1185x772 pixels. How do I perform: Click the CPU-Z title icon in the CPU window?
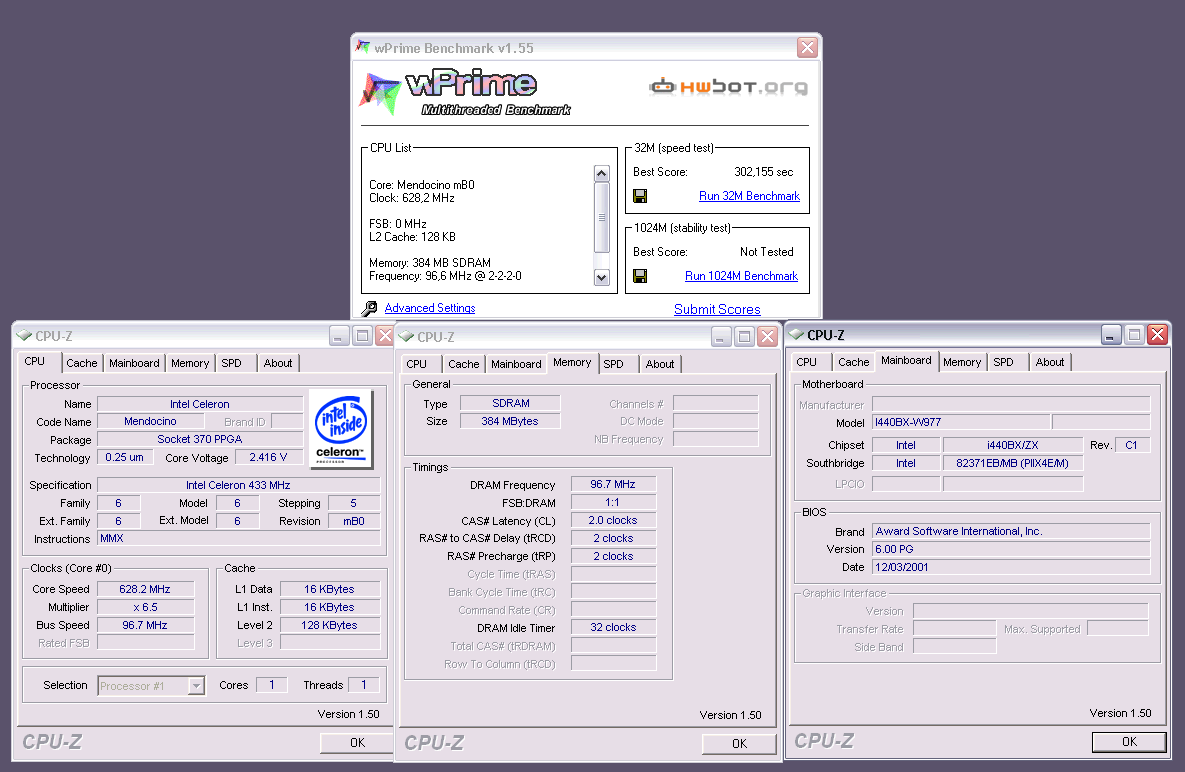[x=24, y=335]
